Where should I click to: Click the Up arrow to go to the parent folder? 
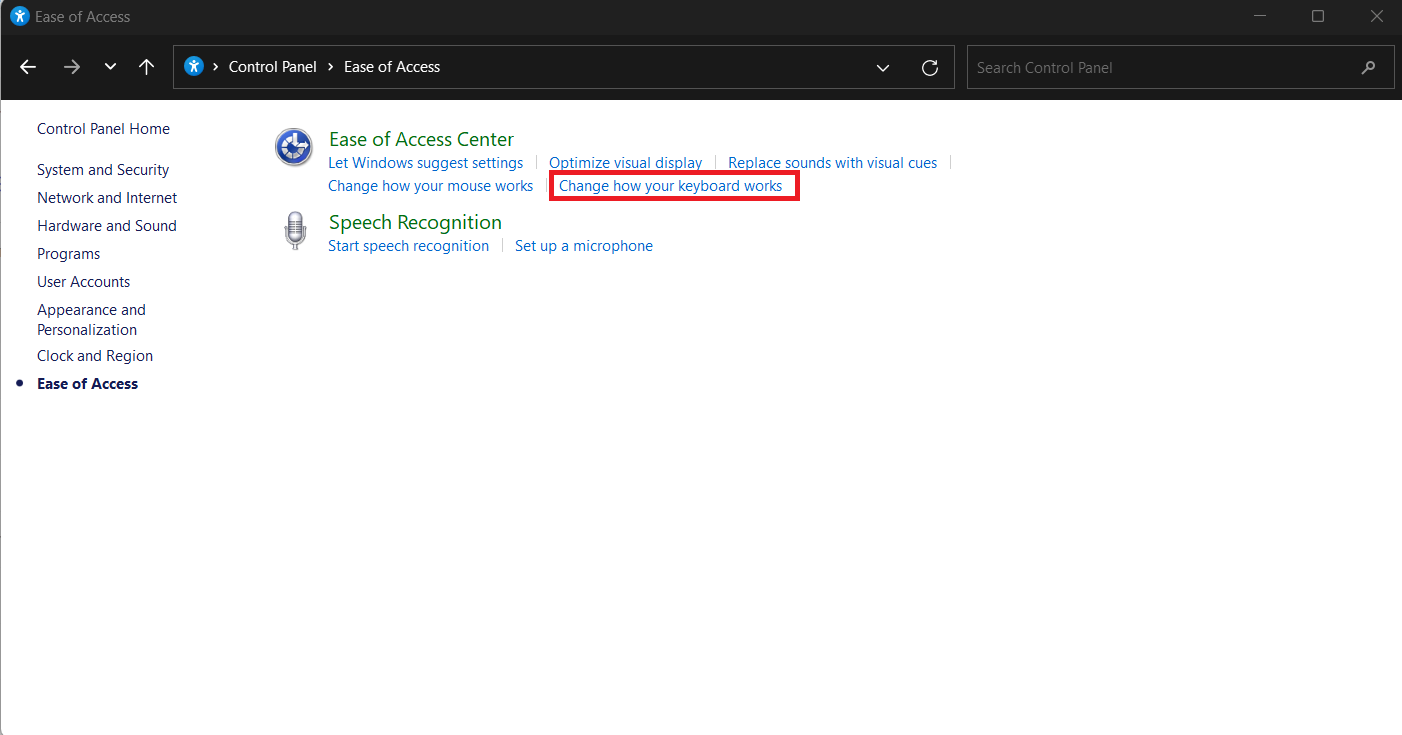click(x=147, y=67)
